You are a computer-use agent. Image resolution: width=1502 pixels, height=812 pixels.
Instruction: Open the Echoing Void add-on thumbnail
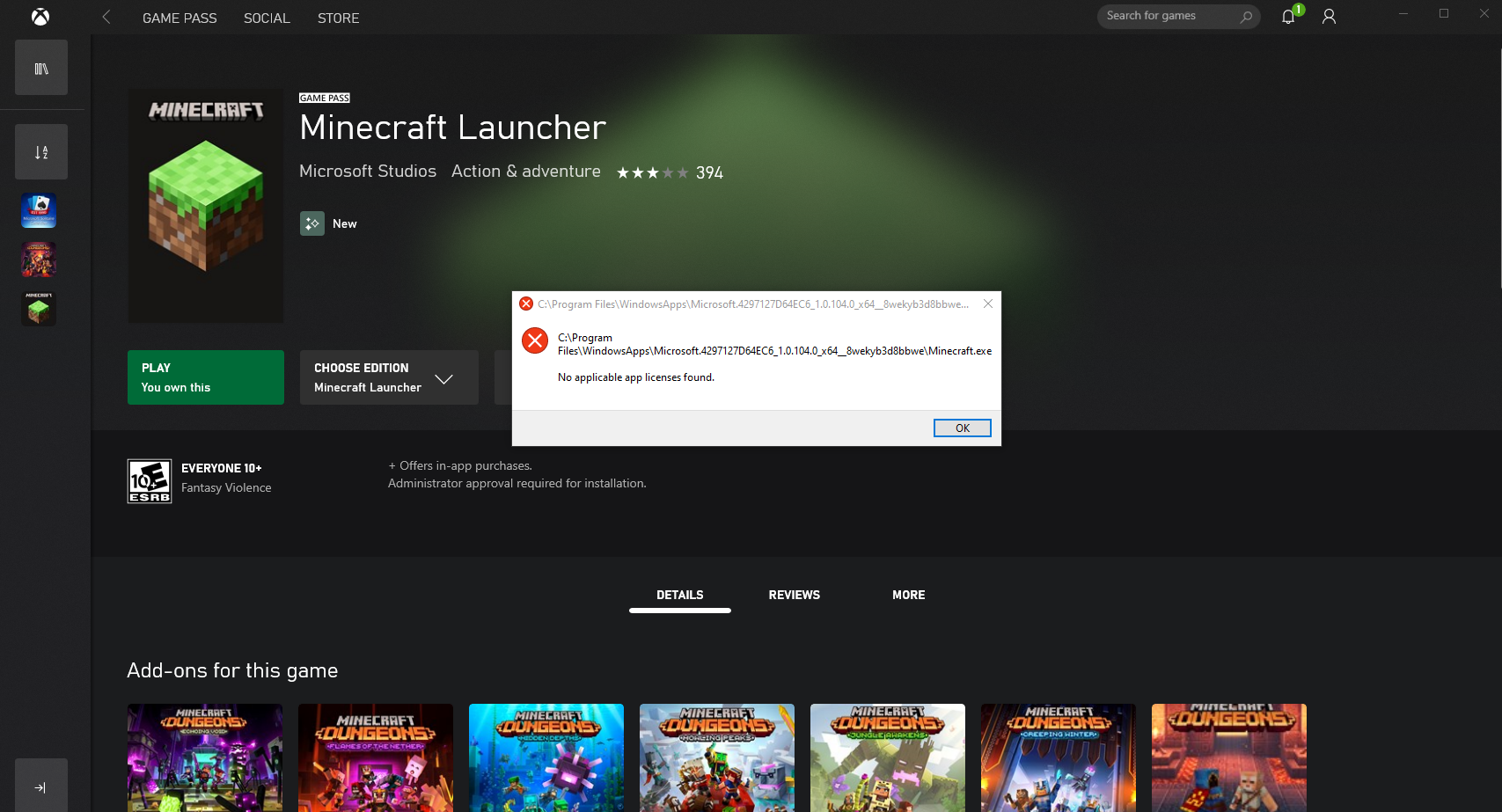pyautogui.click(x=205, y=757)
